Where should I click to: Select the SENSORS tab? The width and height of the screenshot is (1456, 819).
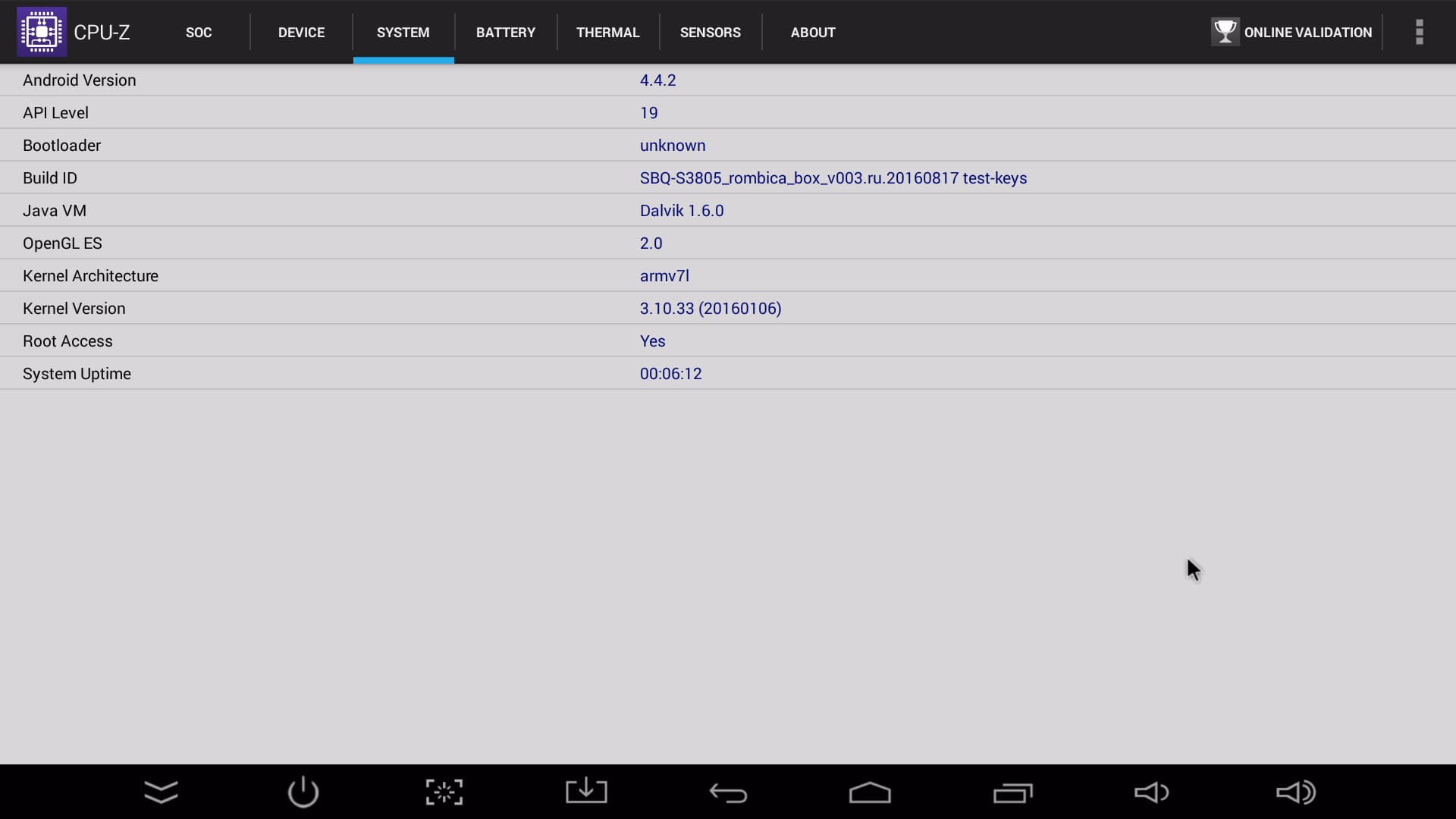point(710,33)
